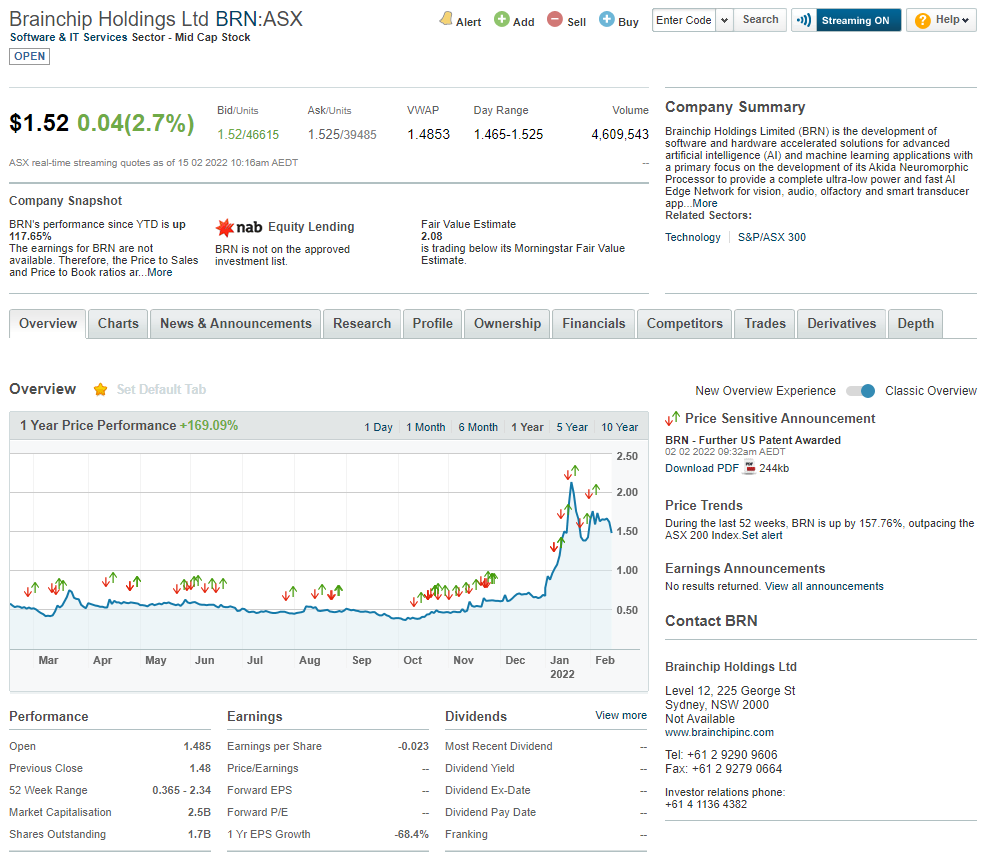Toggle the Classic Overview switch

coord(860,391)
